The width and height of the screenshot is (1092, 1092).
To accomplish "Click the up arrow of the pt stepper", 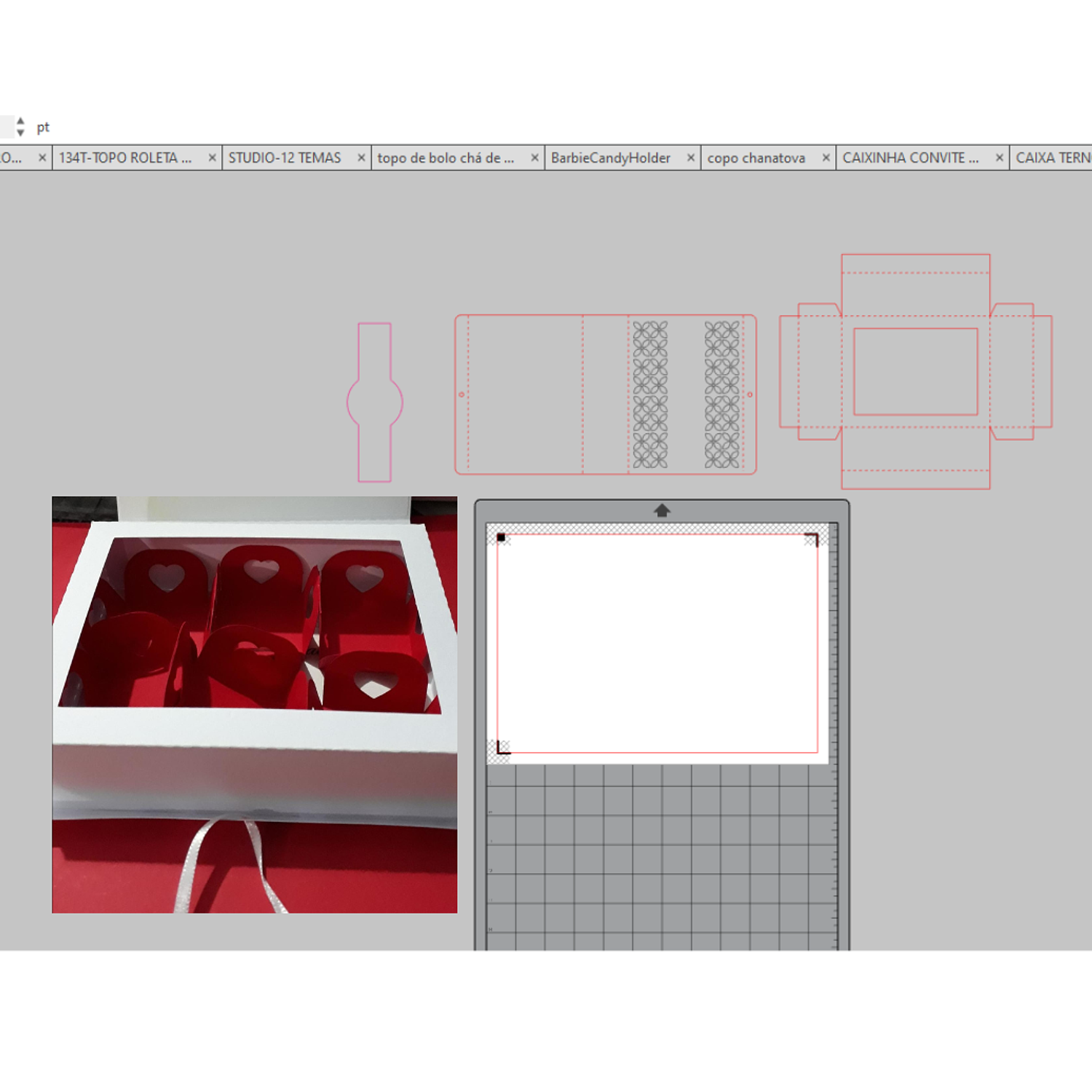I will pos(20,121).
